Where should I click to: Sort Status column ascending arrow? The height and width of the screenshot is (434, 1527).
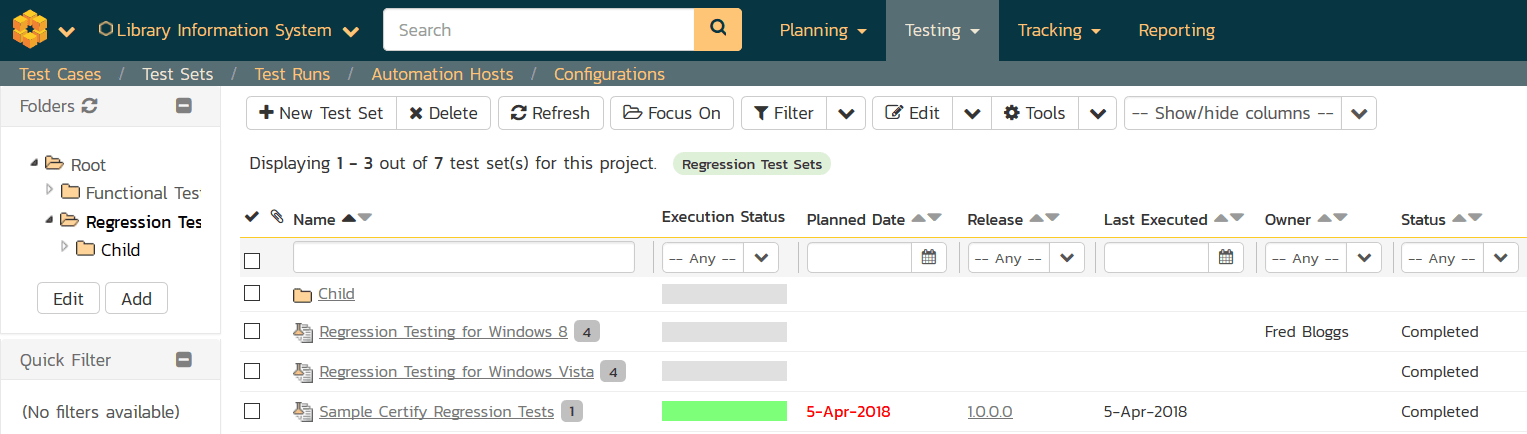pyautogui.click(x=1459, y=218)
